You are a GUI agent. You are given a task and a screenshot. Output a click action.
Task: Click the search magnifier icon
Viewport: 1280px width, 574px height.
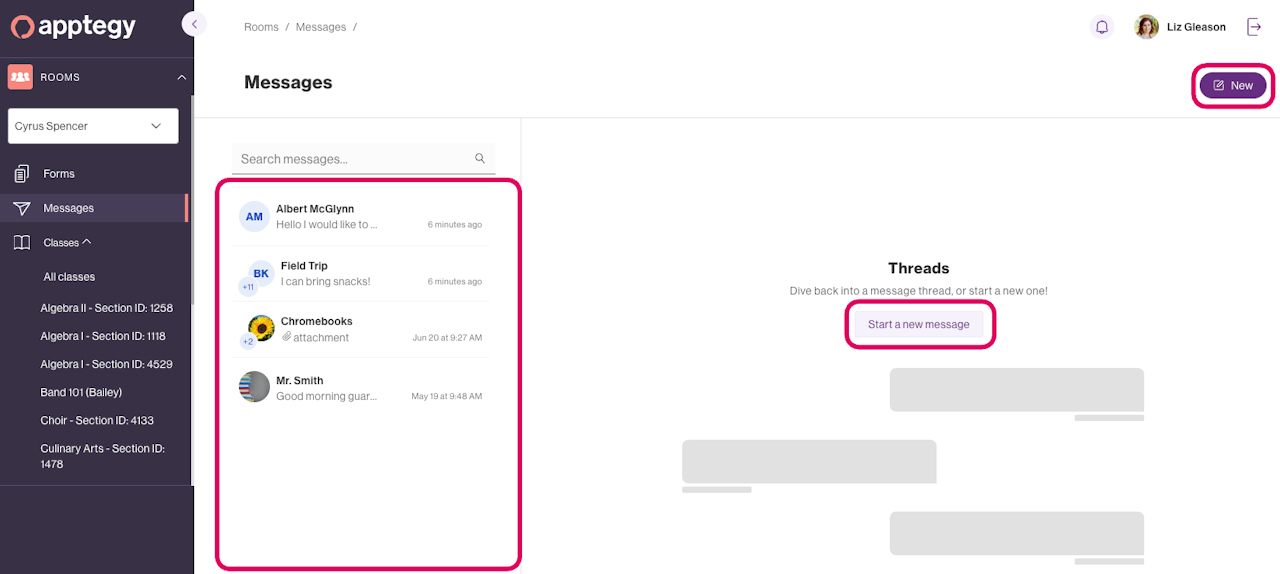click(480, 158)
